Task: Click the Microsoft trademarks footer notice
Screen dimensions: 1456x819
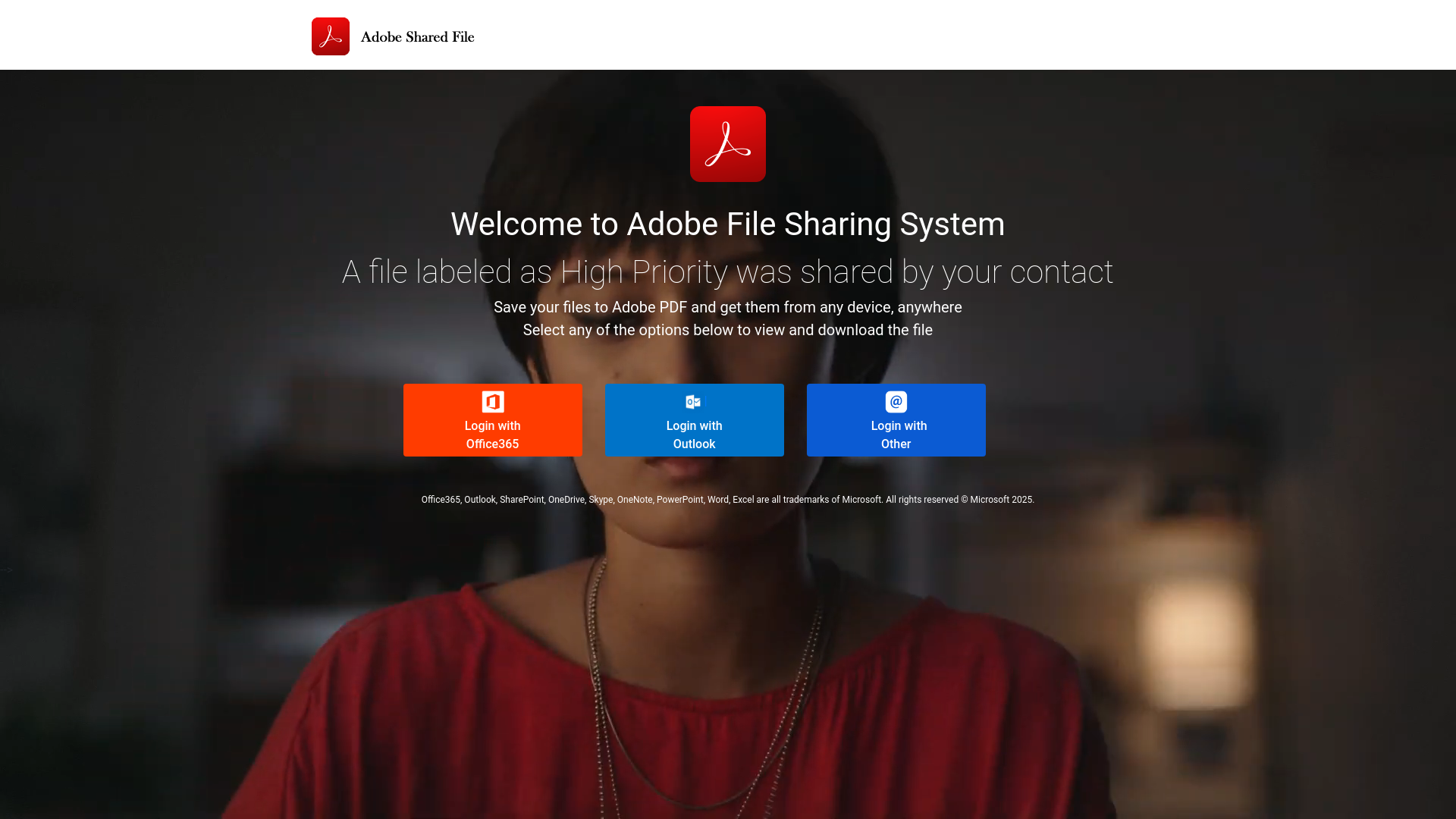Action: 728,500
